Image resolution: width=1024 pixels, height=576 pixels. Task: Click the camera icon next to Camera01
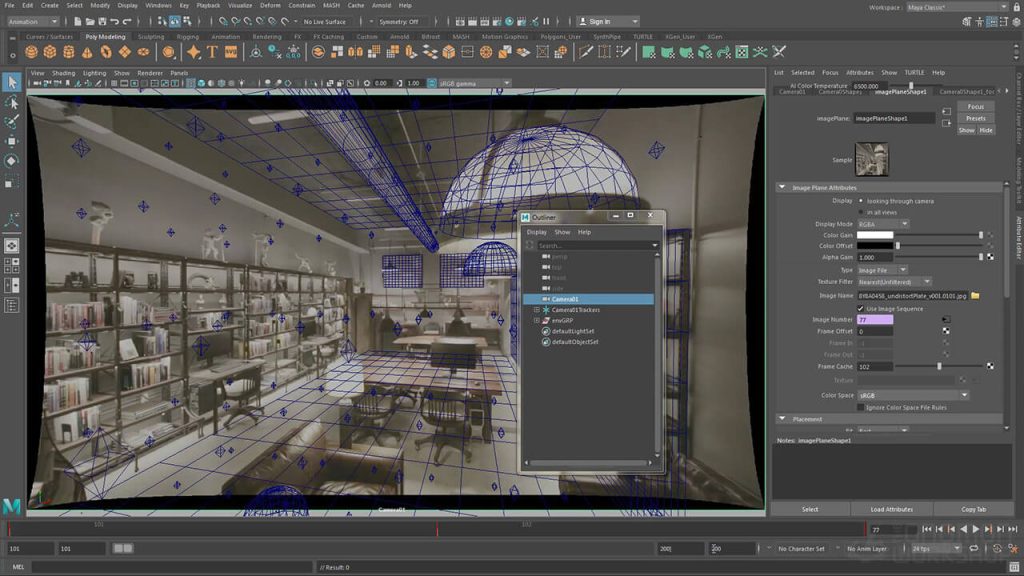[x=546, y=298]
